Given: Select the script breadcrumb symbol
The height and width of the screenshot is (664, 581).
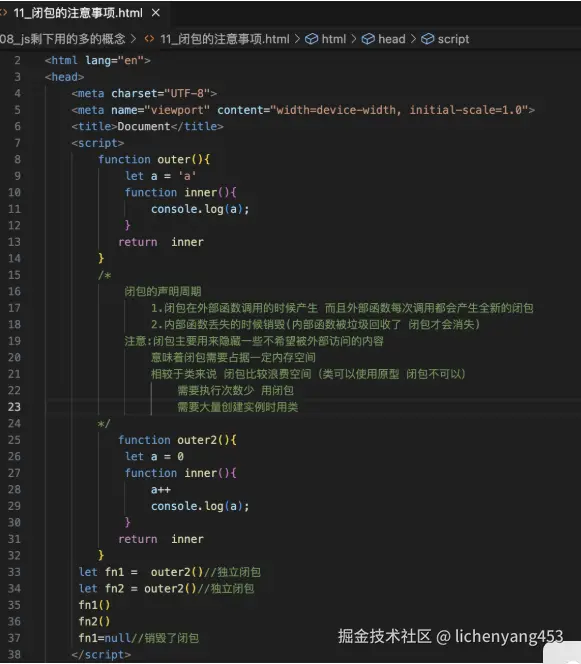Looking at the screenshot, I should 453,39.
